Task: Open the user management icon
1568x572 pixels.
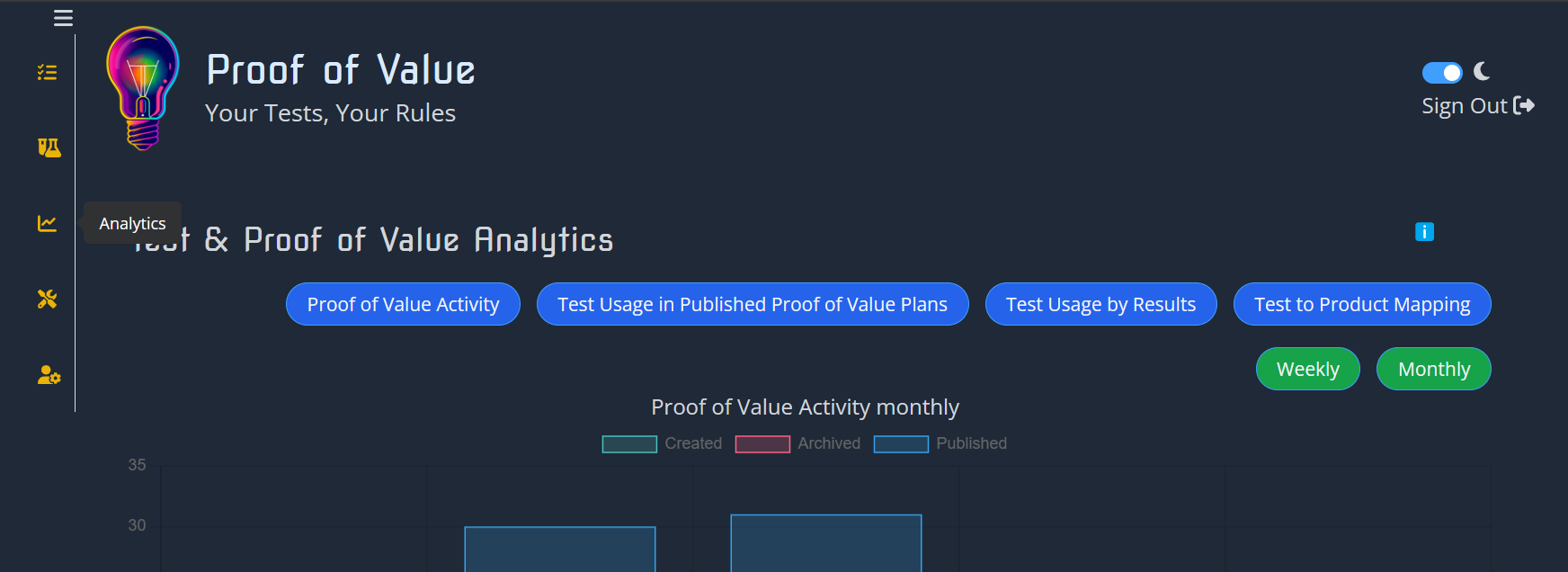Action: pyautogui.click(x=47, y=376)
